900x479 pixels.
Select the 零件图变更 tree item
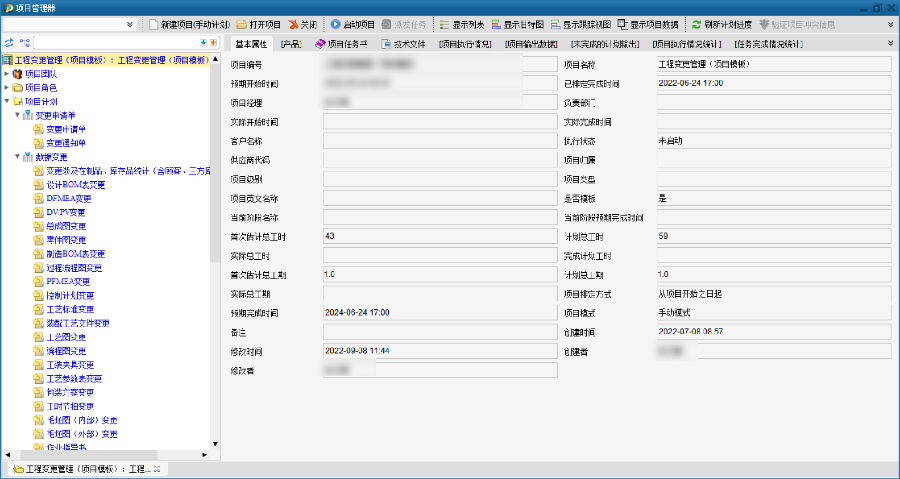tap(66, 240)
